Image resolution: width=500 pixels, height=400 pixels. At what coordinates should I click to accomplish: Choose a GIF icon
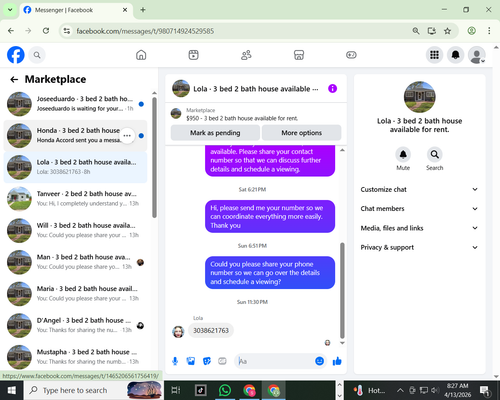pyautogui.click(x=222, y=361)
